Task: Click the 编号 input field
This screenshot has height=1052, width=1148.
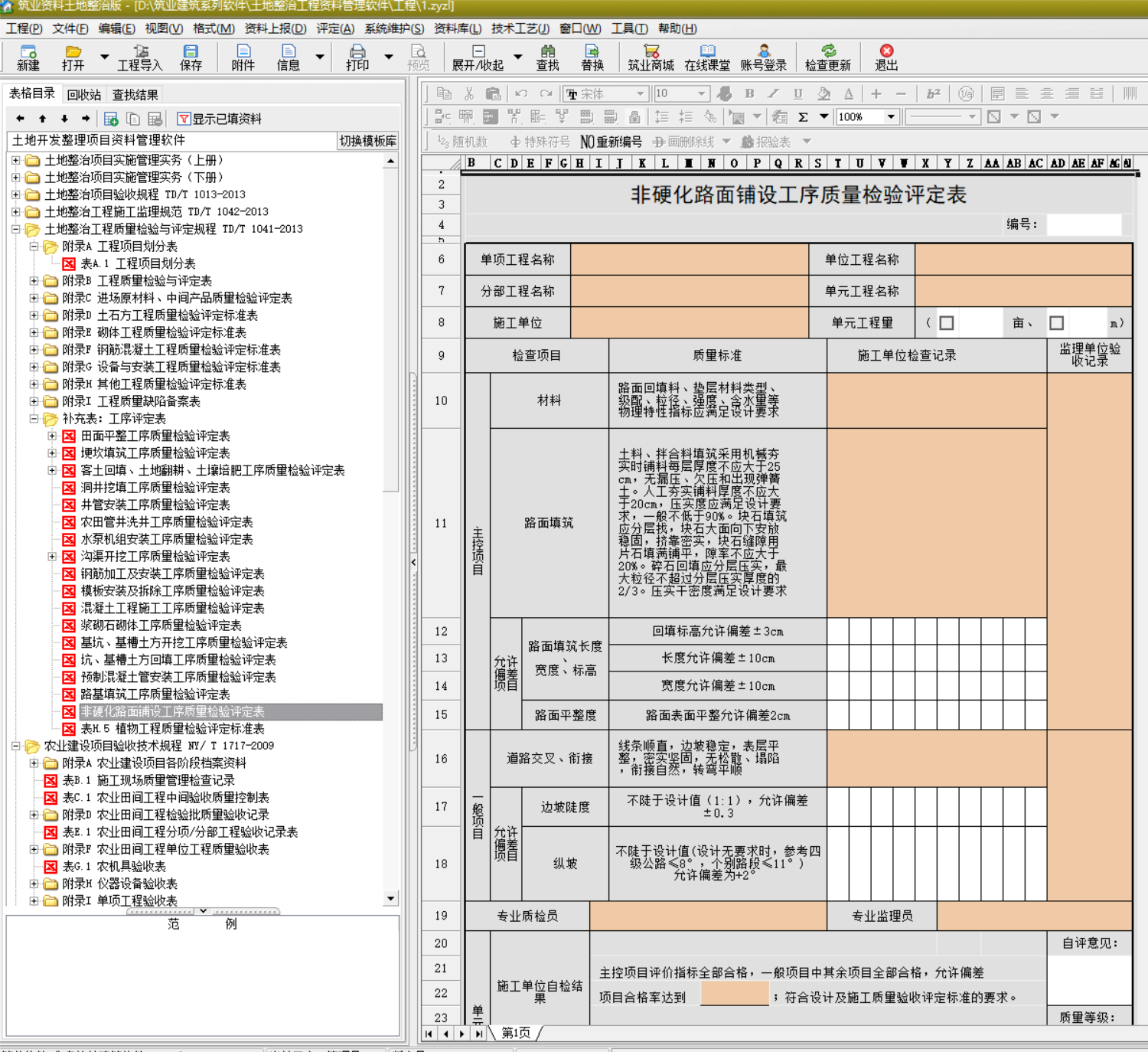Action: coord(1084,224)
